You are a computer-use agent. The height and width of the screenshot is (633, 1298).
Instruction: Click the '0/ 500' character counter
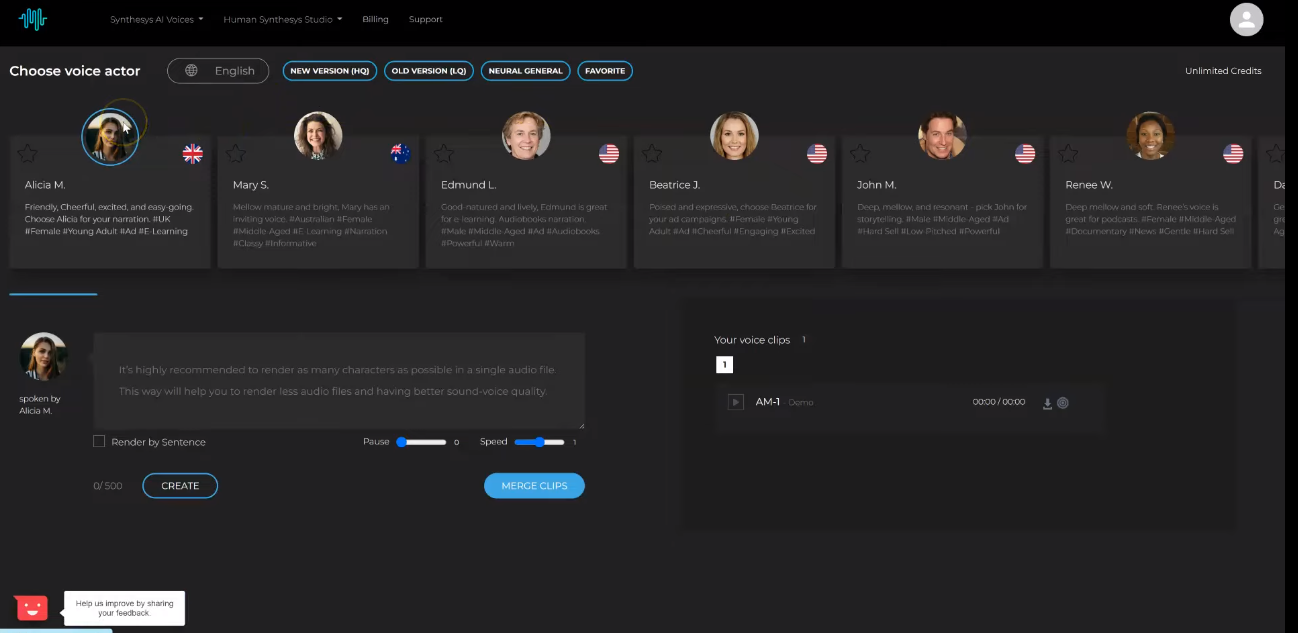point(107,486)
